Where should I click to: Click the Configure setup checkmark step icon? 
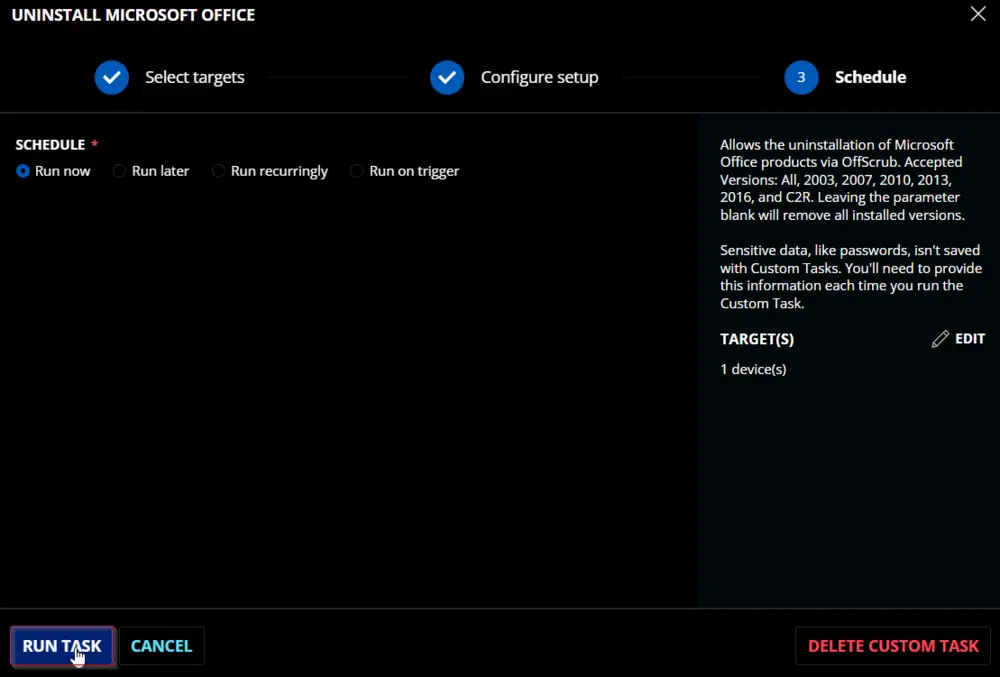tap(447, 77)
